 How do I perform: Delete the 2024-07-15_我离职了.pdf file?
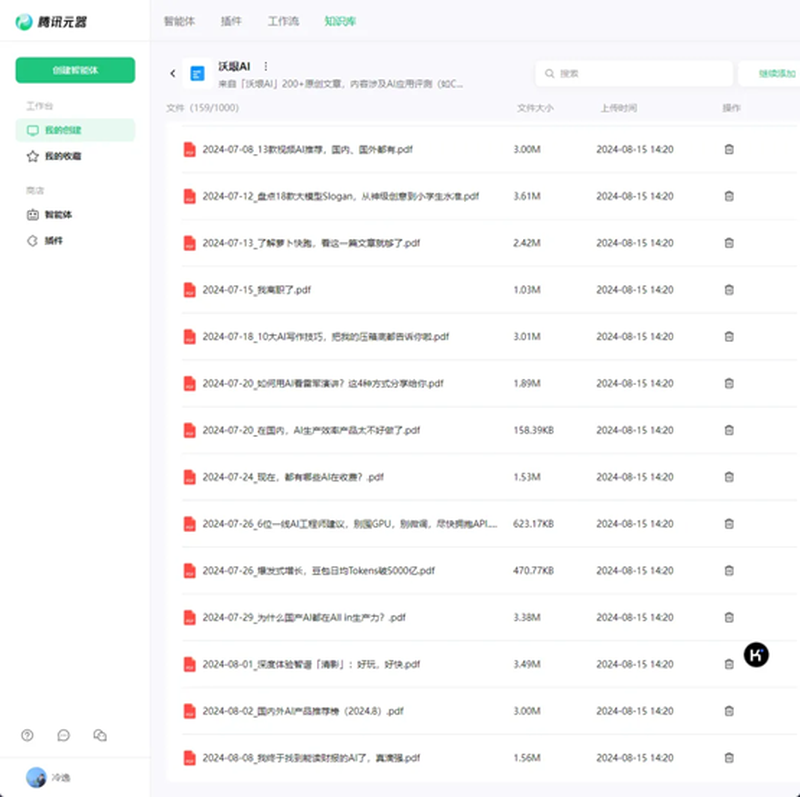coord(729,290)
